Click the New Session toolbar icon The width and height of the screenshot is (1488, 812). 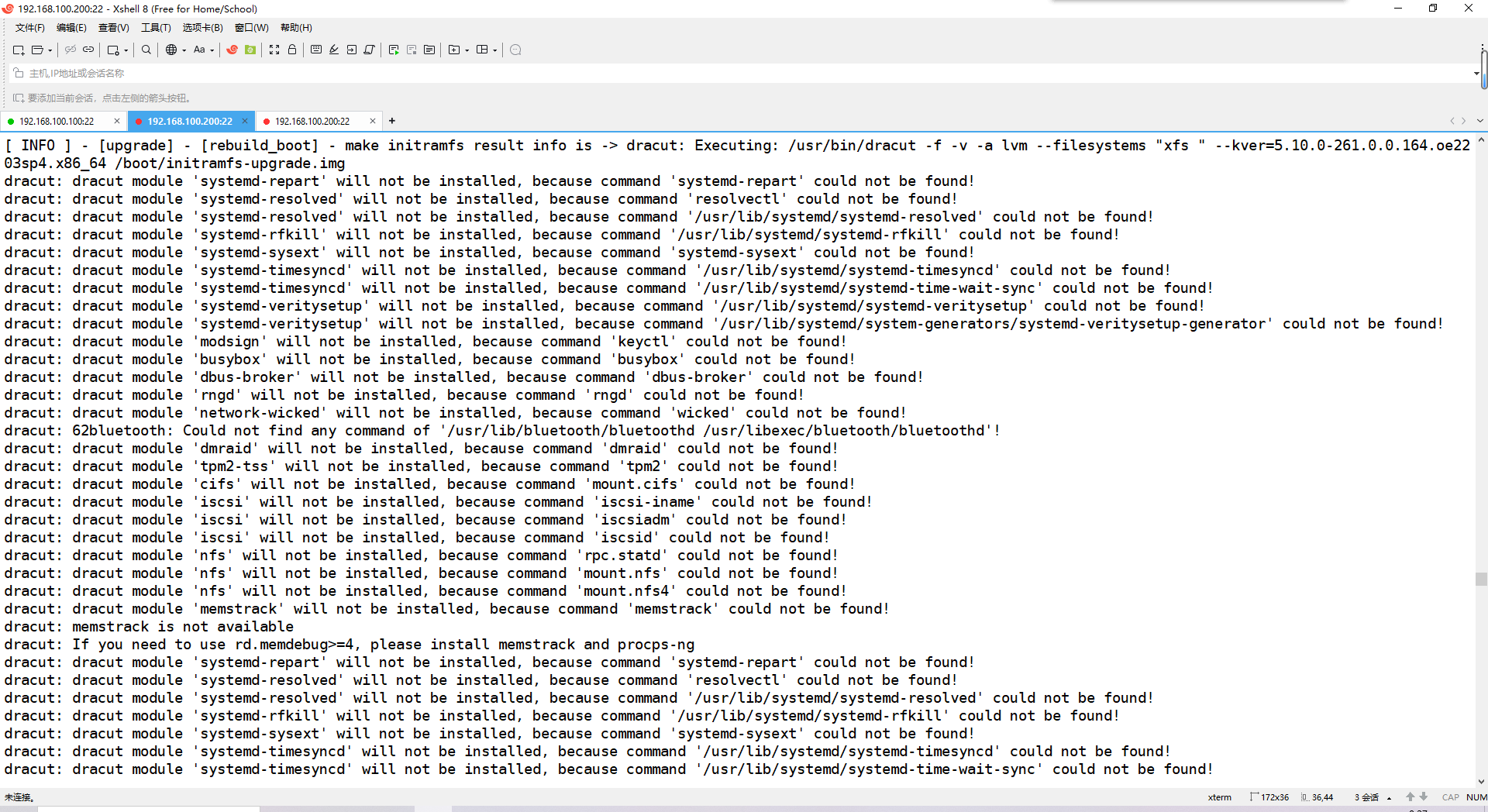(18, 50)
